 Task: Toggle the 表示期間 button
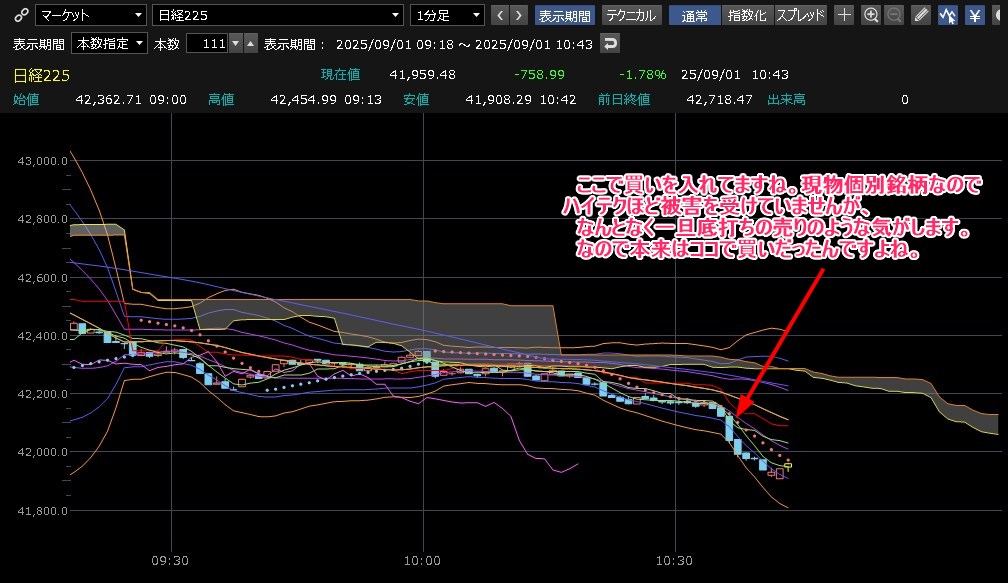pos(564,15)
